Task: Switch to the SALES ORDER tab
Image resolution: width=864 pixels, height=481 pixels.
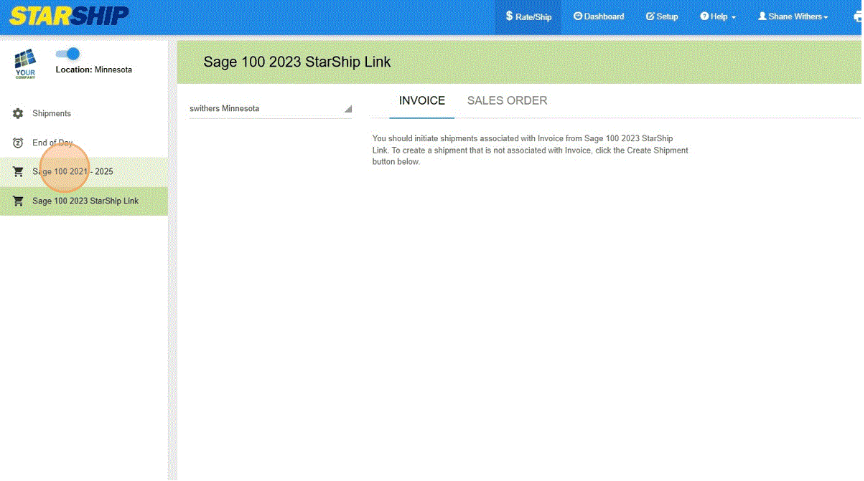Action: [x=507, y=101]
